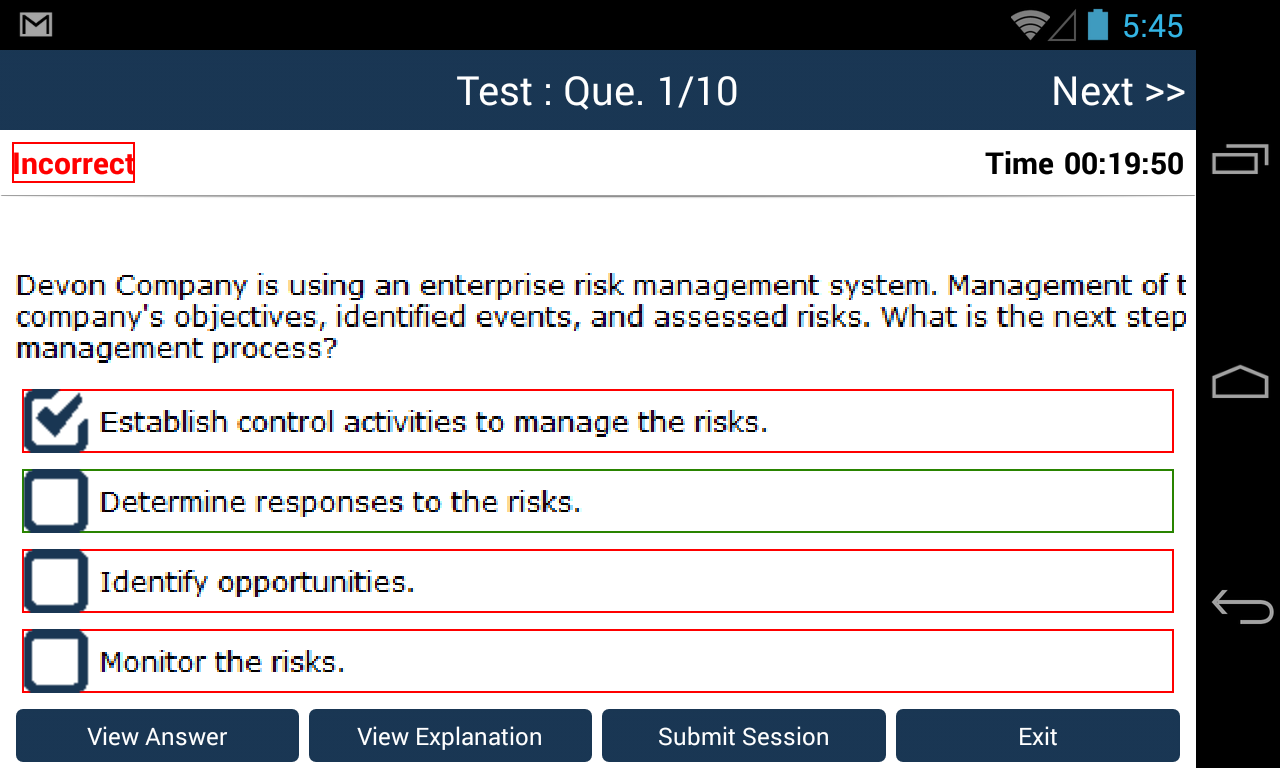This screenshot has width=1280, height=768.
Task: Click Submit Session button
Action: [743, 737]
